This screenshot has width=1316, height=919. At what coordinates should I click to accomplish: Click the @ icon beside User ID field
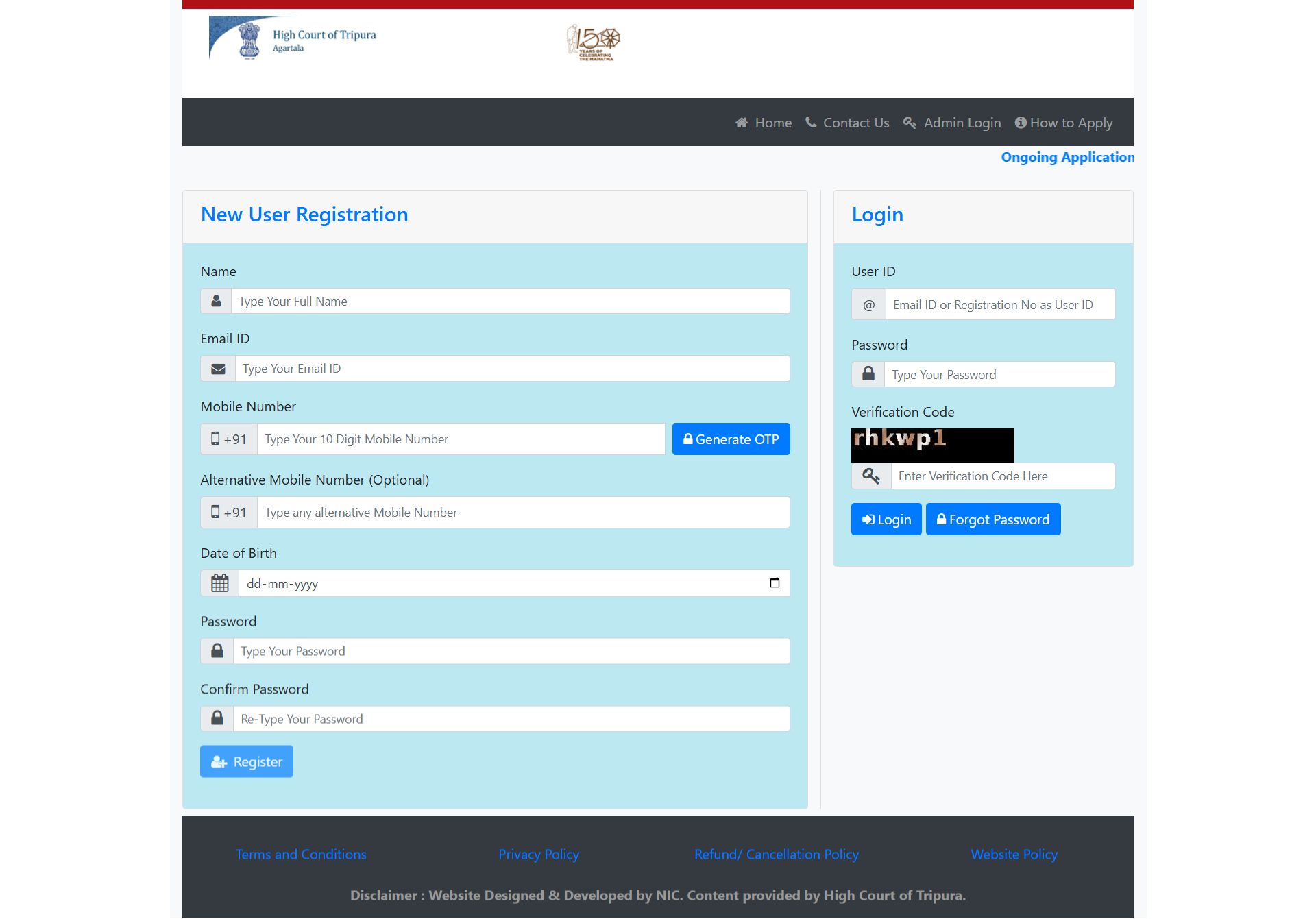[868, 305]
